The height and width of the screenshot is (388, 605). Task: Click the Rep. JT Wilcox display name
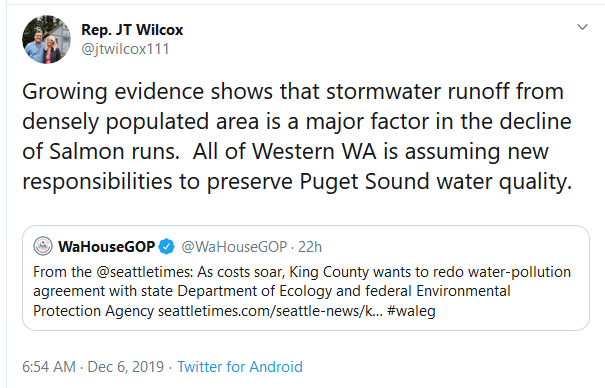132,30
